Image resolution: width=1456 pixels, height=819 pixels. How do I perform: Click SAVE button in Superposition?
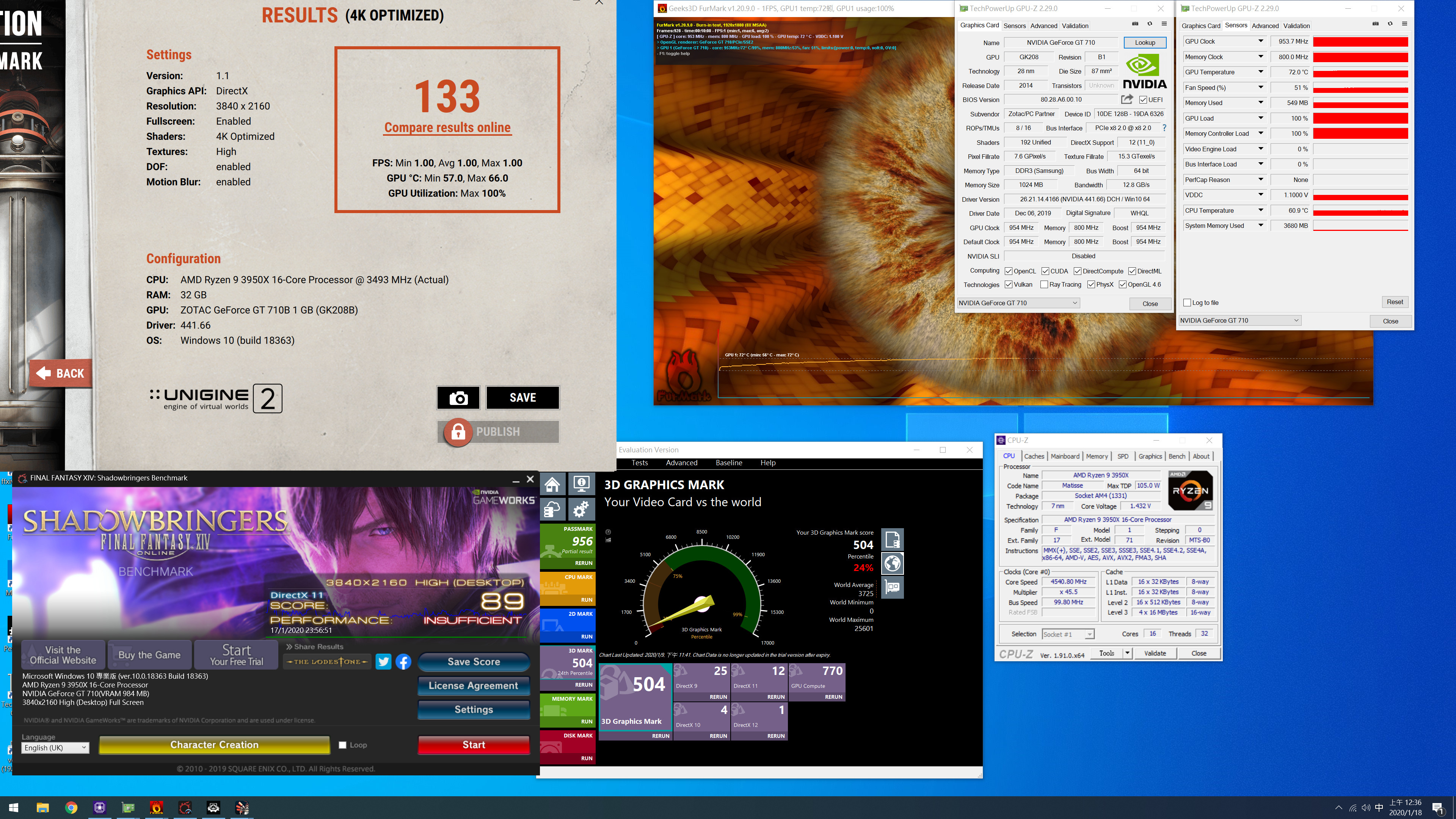coord(523,398)
